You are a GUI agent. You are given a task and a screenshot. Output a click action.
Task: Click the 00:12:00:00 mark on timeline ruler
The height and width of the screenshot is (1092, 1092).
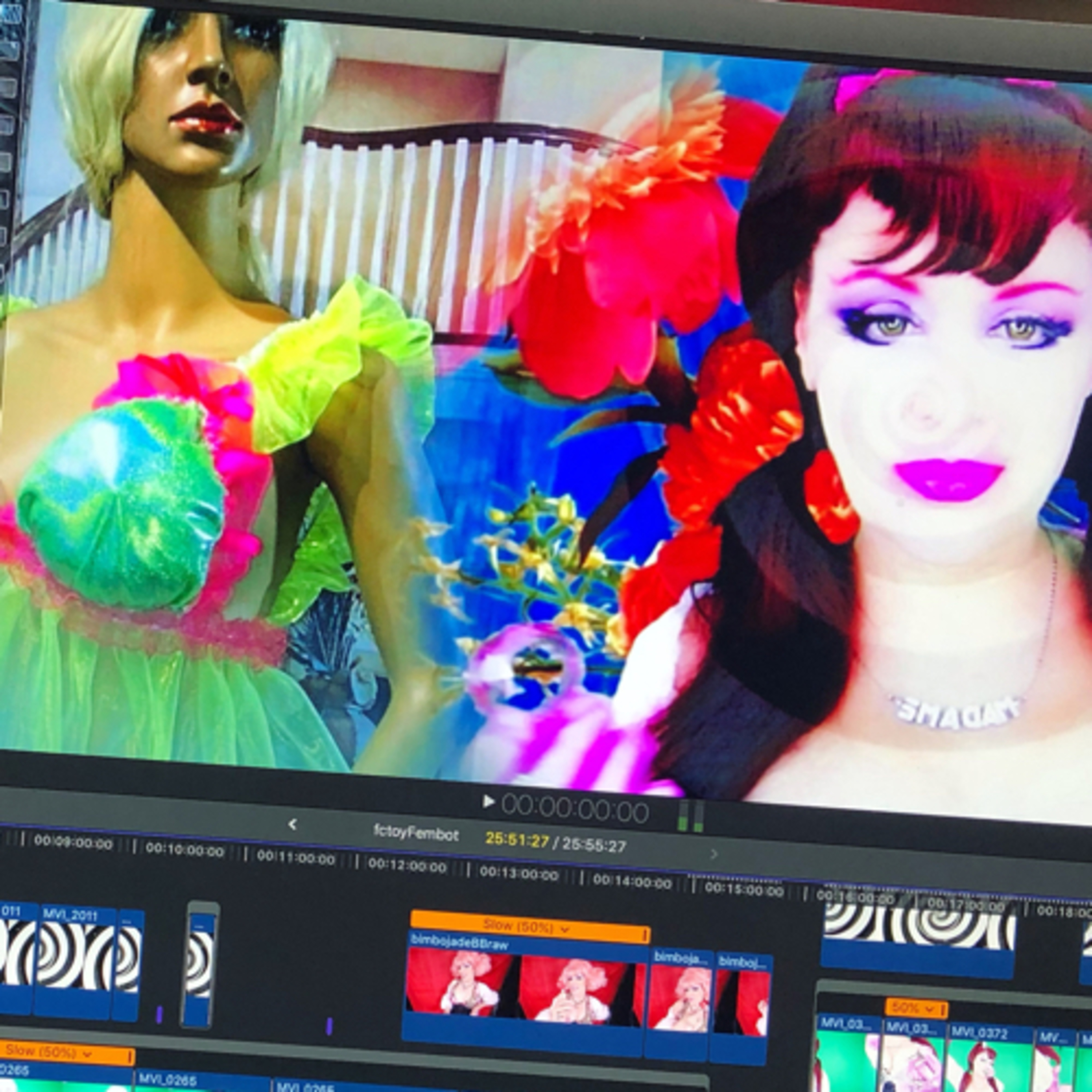(x=406, y=866)
